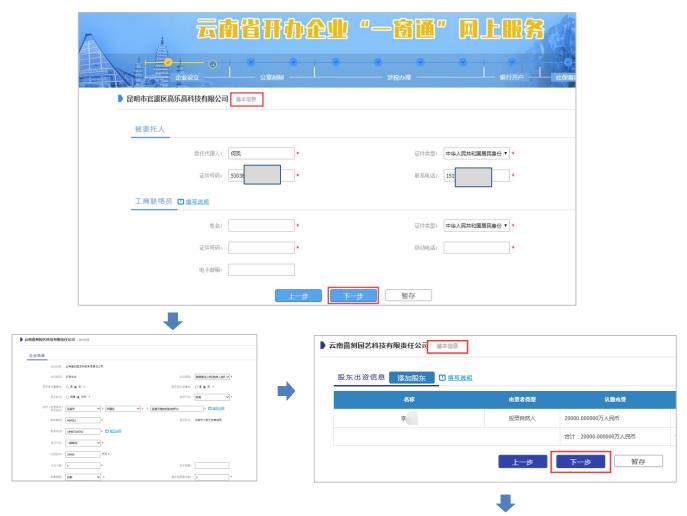Image resolution: width=687 pixels, height=516 pixels.
Task: Open 证件类型 dropdown for 工商联络员
Action: (476, 225)
